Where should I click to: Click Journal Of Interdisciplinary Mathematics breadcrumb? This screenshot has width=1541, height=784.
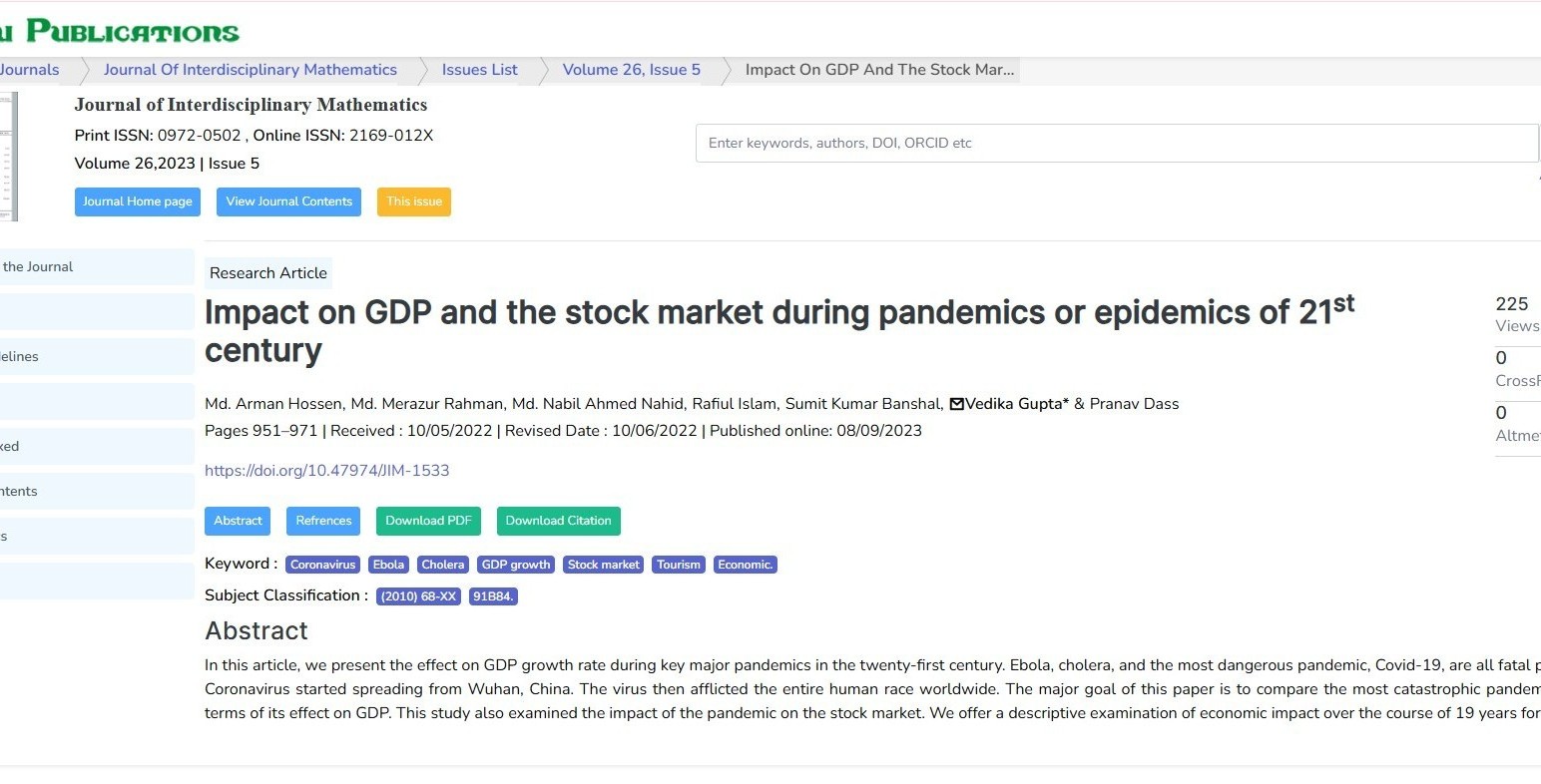coord(251,69)
